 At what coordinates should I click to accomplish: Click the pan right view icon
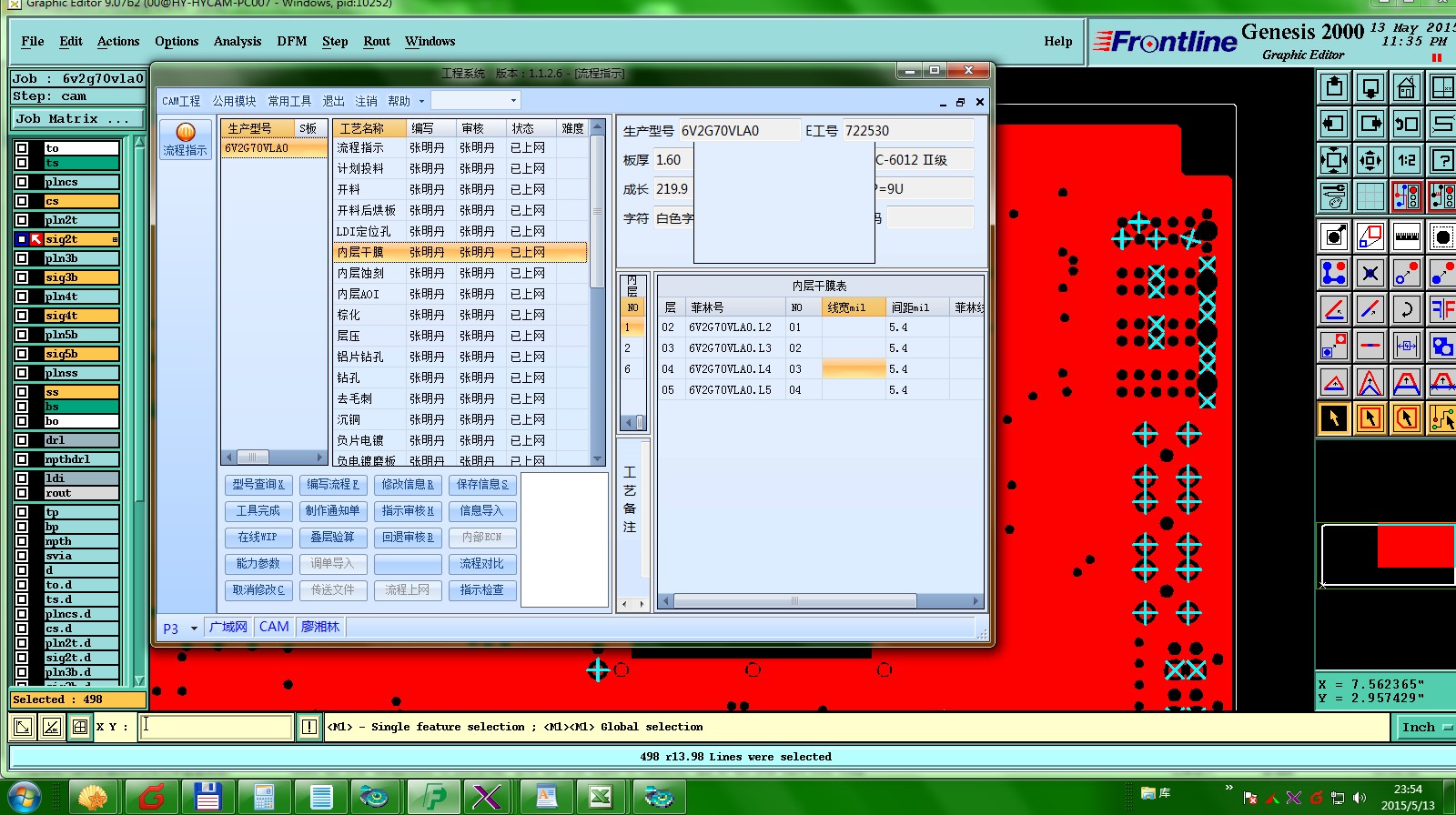point(1370,124)
